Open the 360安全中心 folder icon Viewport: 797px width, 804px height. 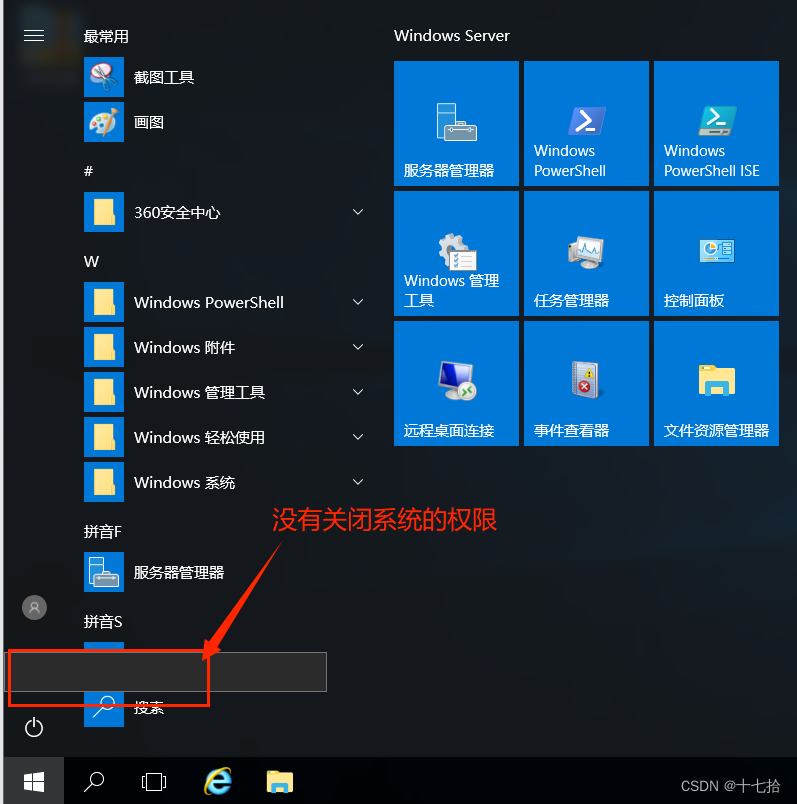(104, 212)
